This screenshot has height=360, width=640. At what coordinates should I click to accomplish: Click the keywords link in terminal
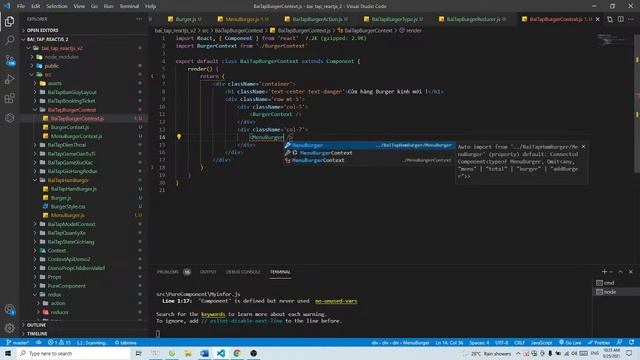[213, 314]
